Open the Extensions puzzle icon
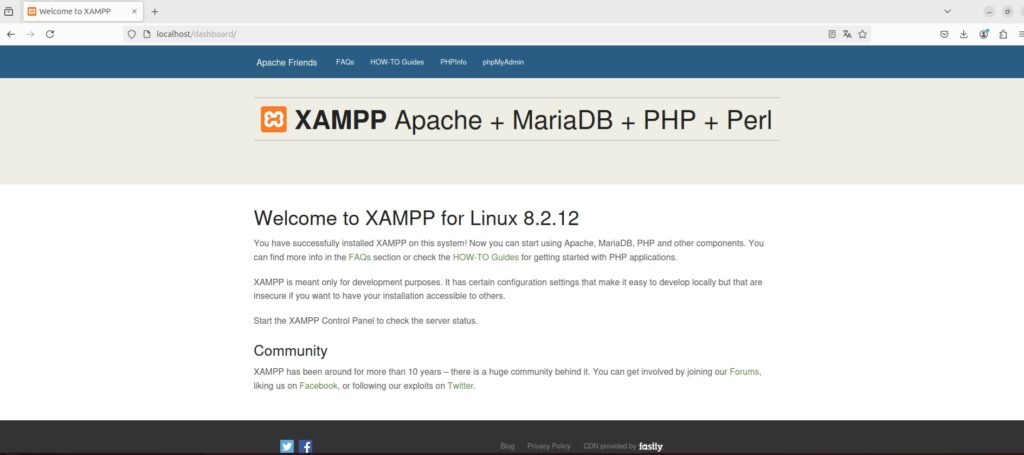1024x455 pixels. 1003,35
